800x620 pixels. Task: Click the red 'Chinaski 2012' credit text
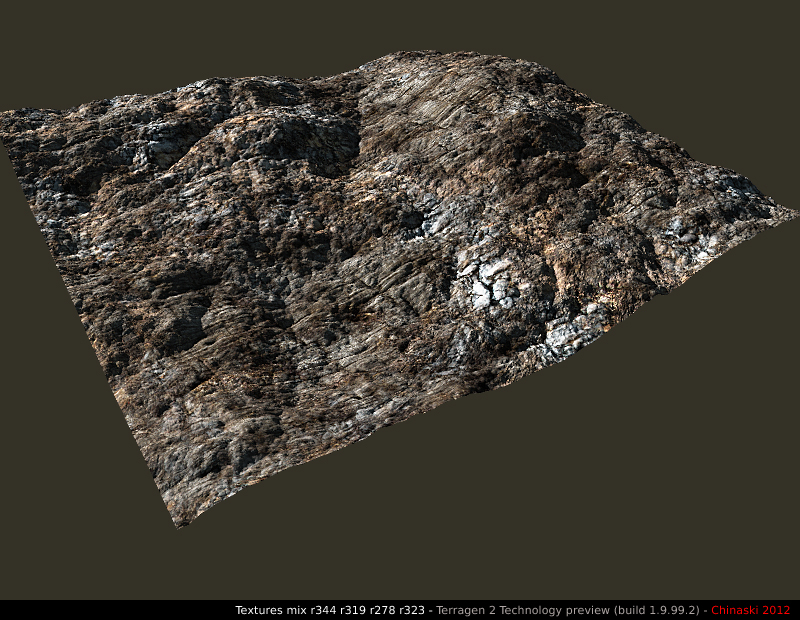click(751, 610)
